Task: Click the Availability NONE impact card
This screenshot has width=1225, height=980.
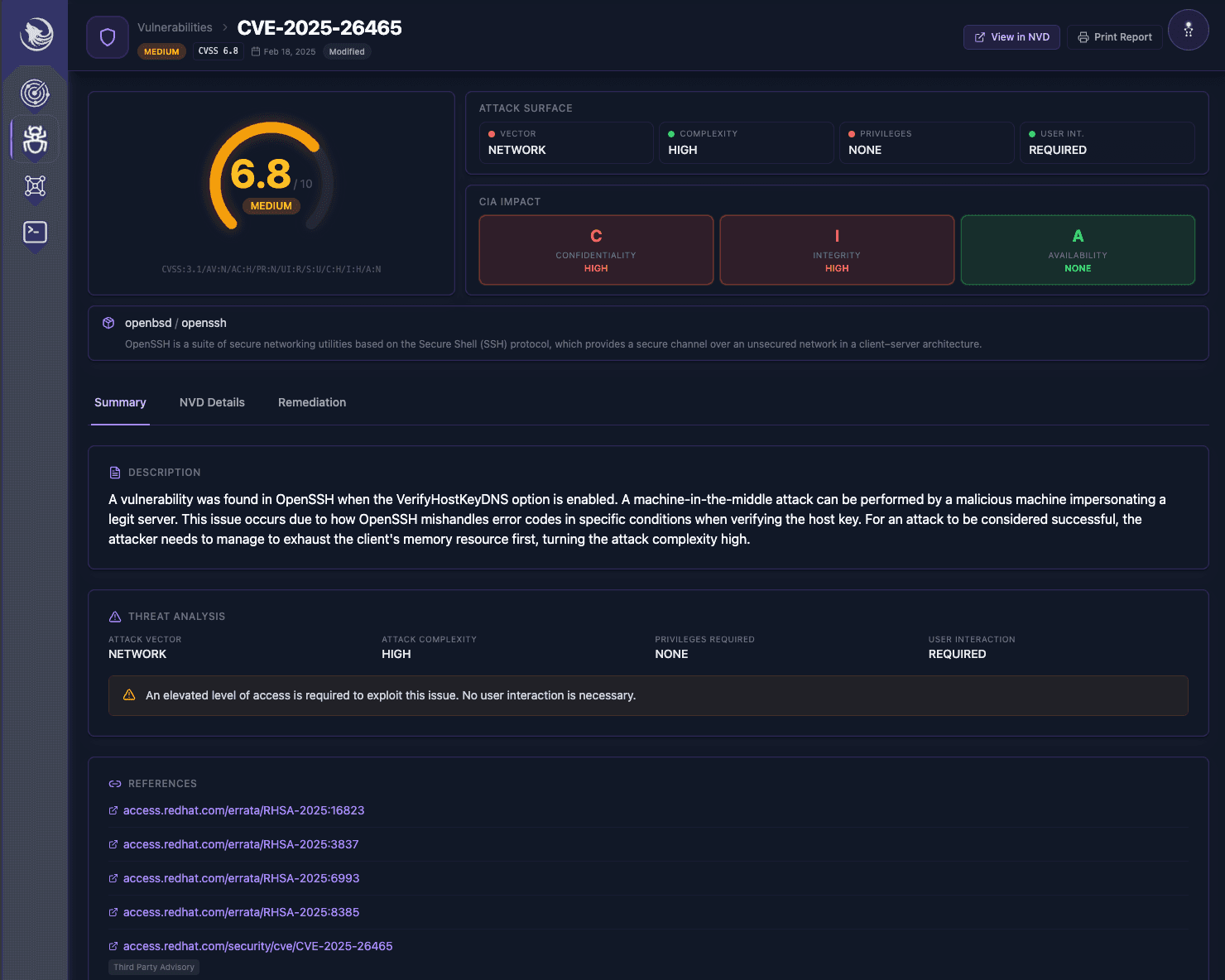Action: click(x=1078, y=250)
